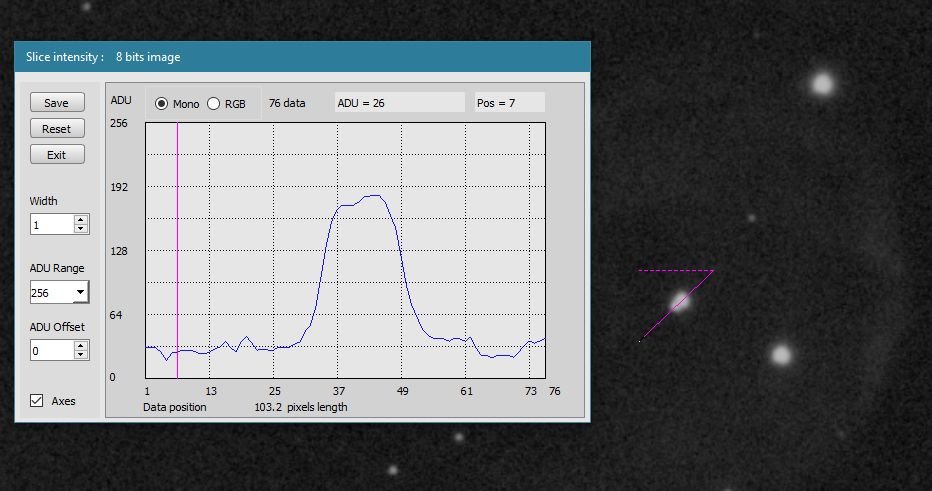Click the star crossed by the magenta slice line
Image resolution: width=932 pixels, height=491 pixels.
pyautogui.click(x=680, y=301)
